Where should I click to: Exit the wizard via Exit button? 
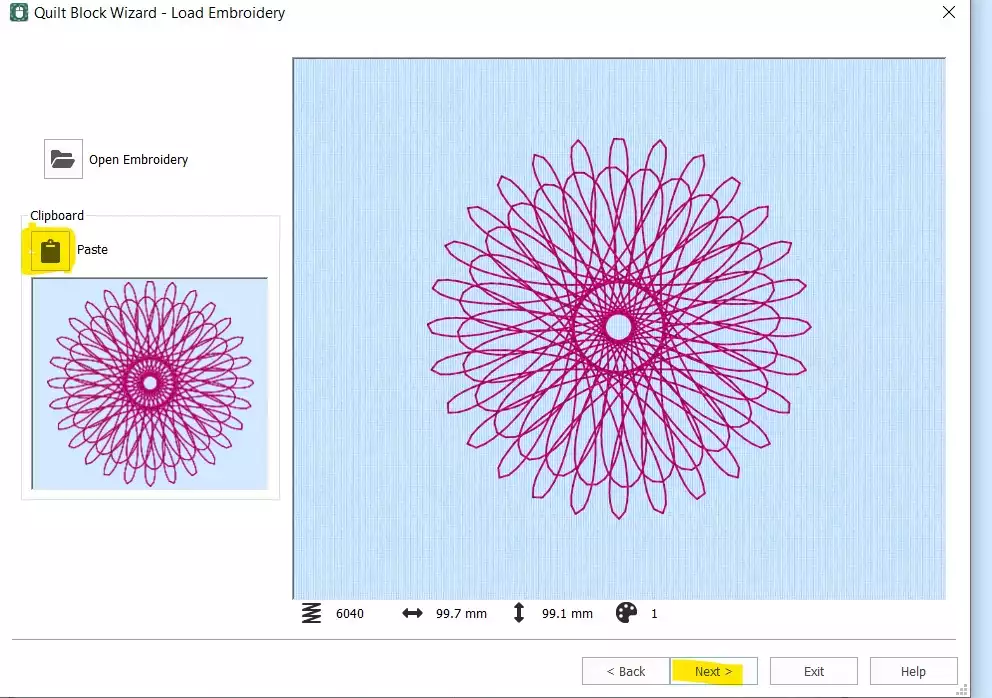814,671
